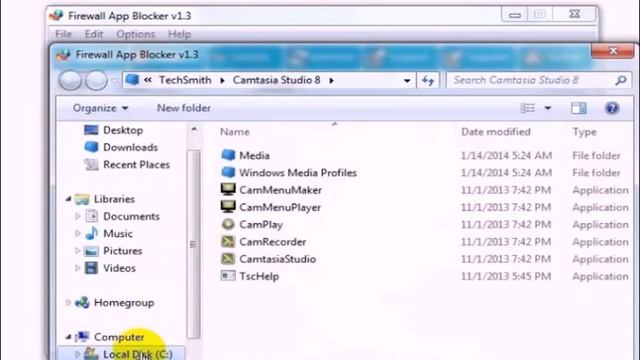The width and height of the screenshot is (640, 360).
Task: Select Local Disk (C:) in the tree
Action: coord(121,354)
